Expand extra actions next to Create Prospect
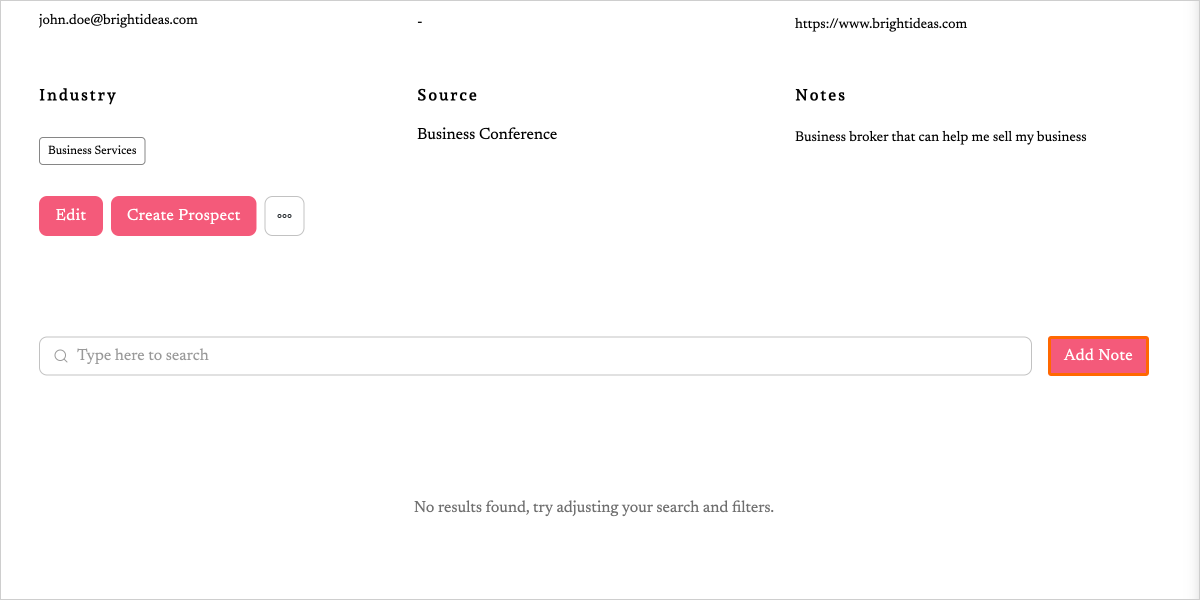The image size is (1200, 600). 284,216
